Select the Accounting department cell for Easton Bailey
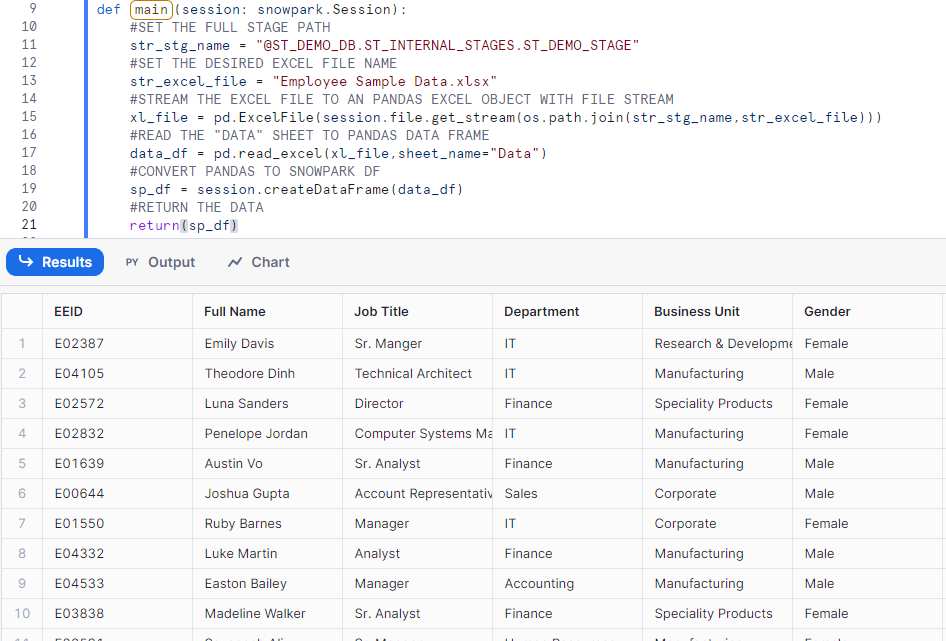The image size is (946, 641). 539,583
